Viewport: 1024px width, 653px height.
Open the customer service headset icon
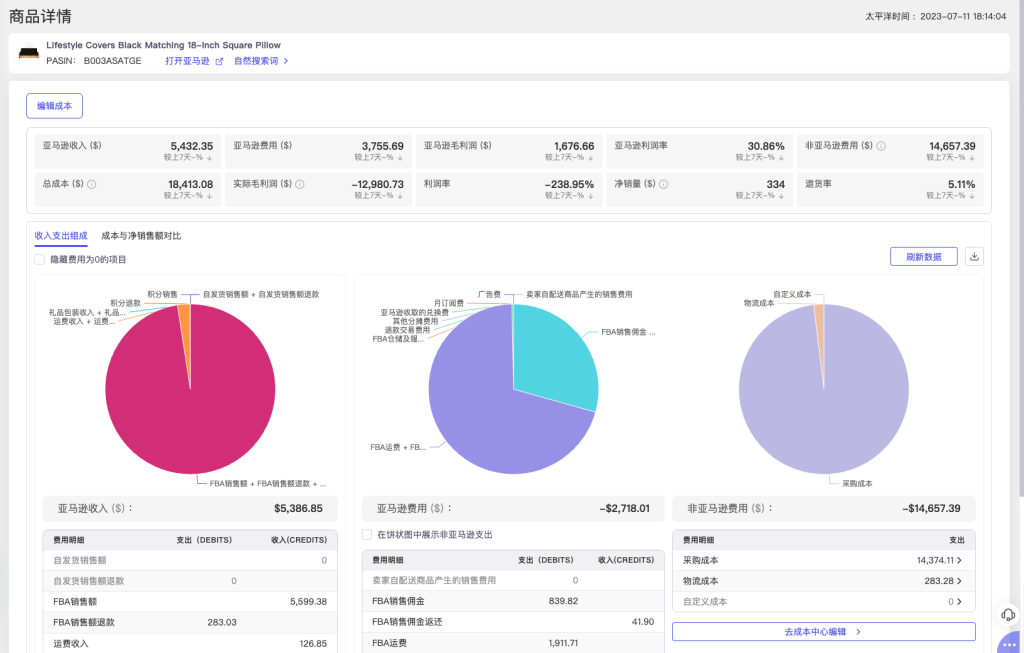(1008, 614)
